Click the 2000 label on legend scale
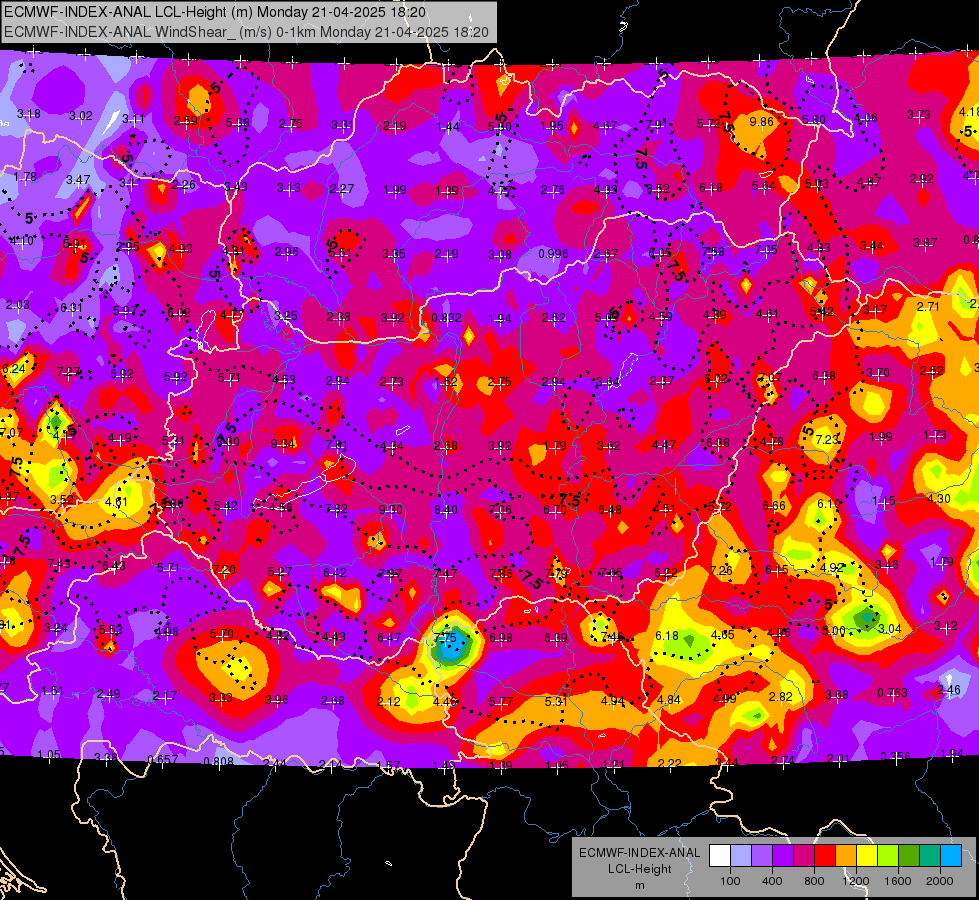Screen dimensions: 979x900 (939, 881)
